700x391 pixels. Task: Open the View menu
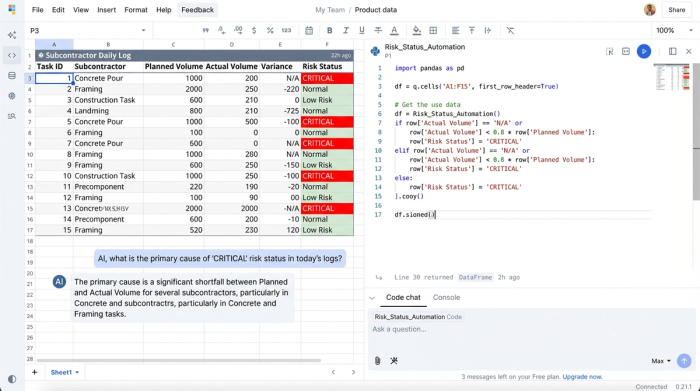81,10
